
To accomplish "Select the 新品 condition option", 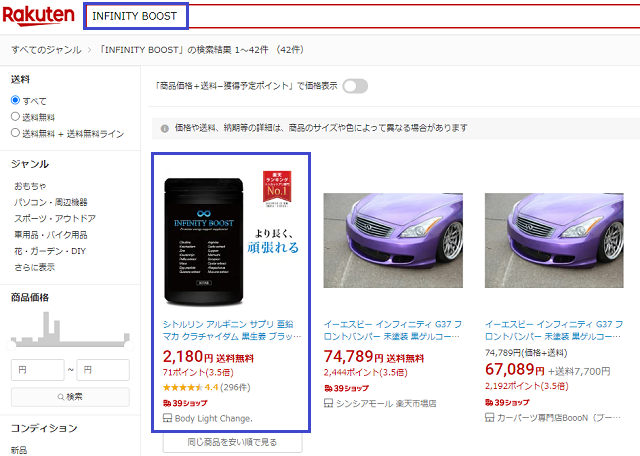I will pyautogui.click(x=19, y=450).
